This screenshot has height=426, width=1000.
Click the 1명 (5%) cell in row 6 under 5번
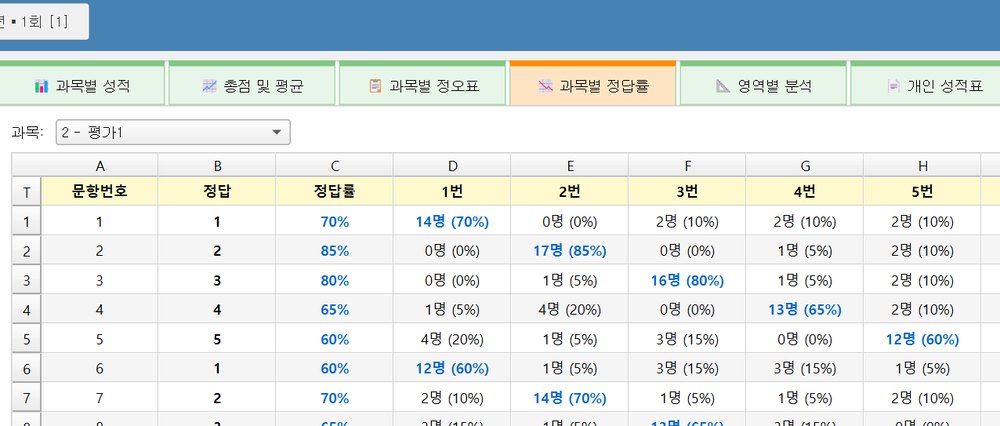(922, 369)
